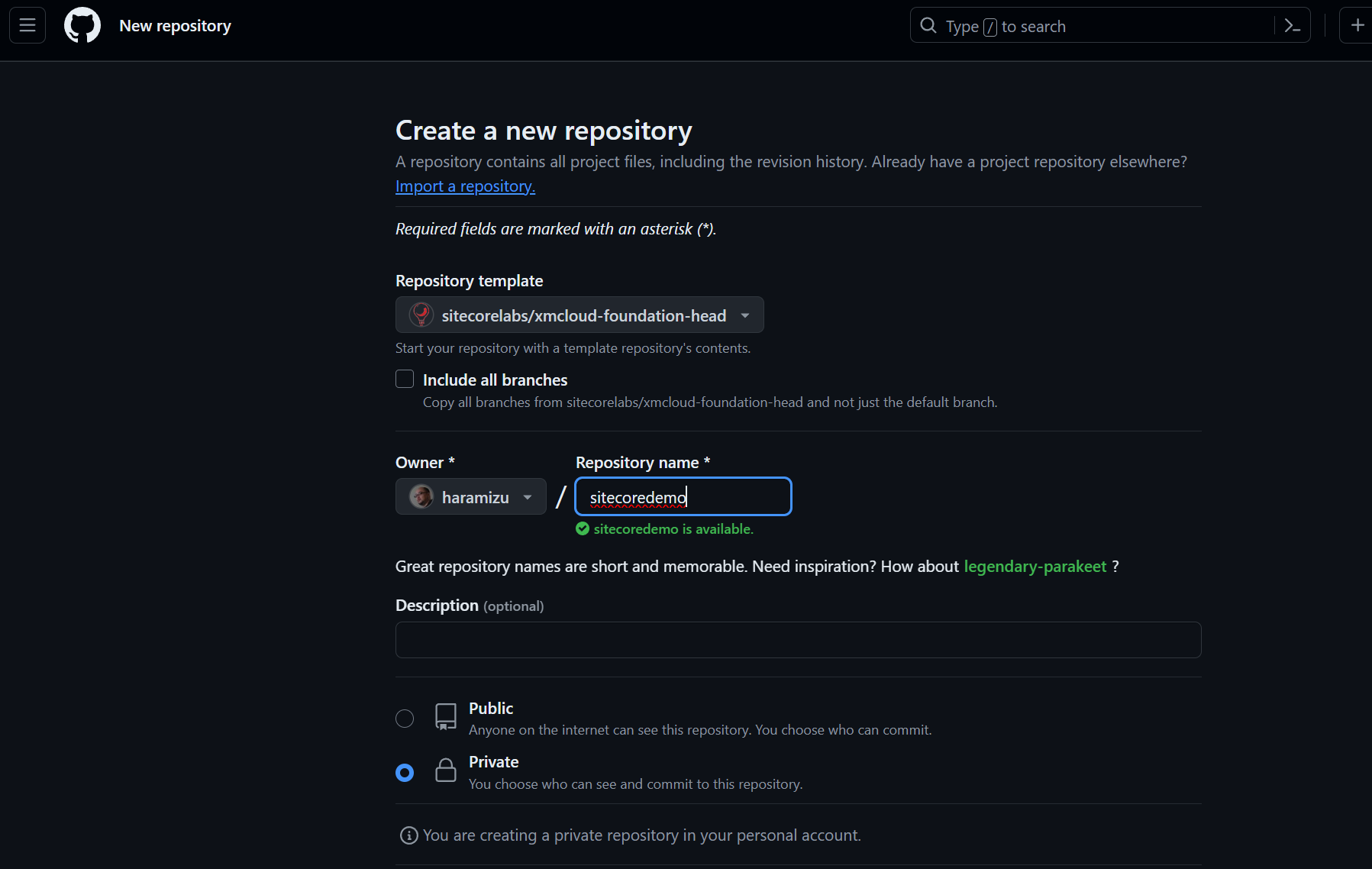This screenshot has height=869, width=1372.
Task: Click the Private lock icon
Action: pyautogui.click(x=446, y=770)
